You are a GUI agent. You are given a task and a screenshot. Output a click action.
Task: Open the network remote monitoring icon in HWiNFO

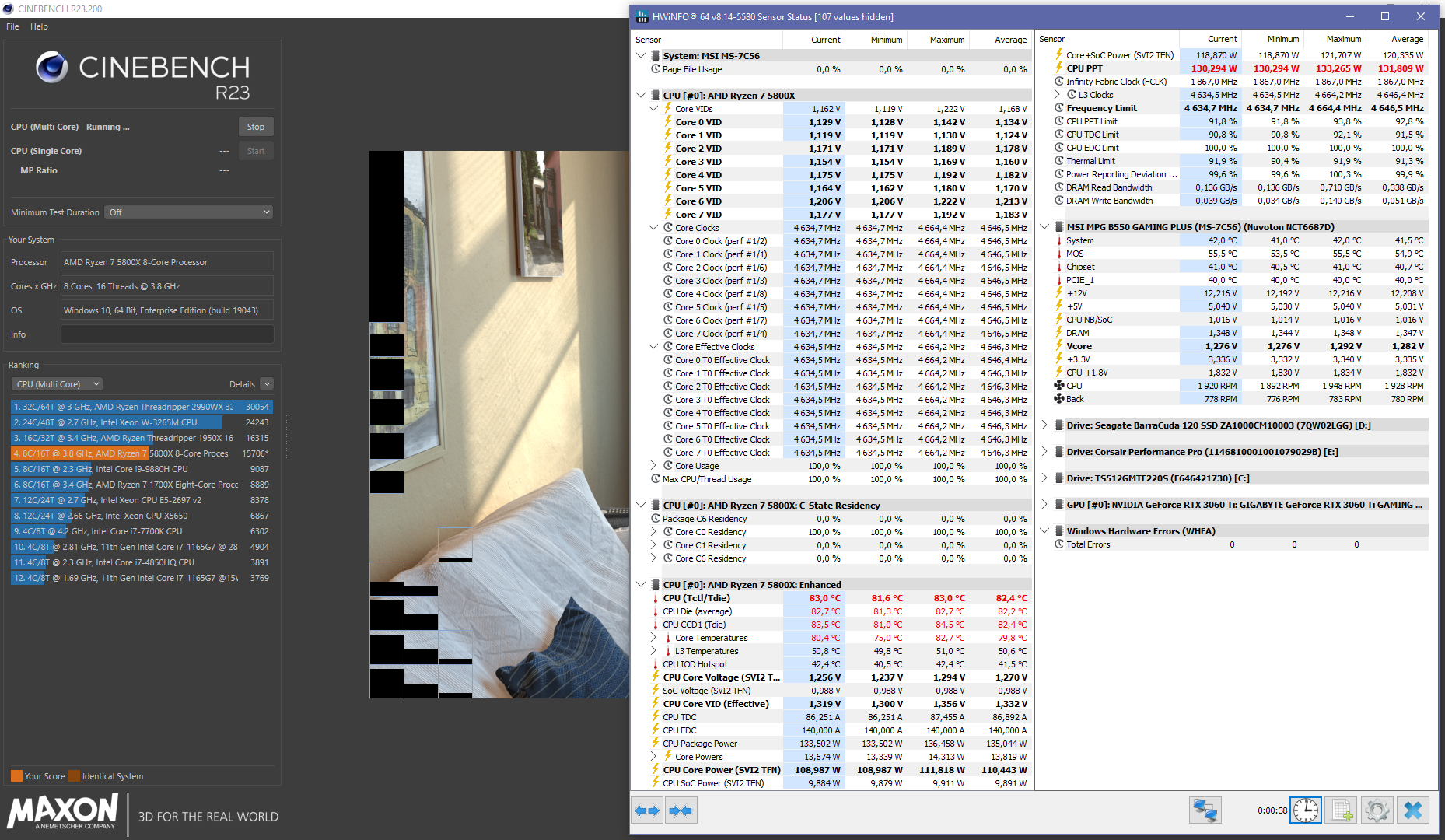tap(1205, 810)
